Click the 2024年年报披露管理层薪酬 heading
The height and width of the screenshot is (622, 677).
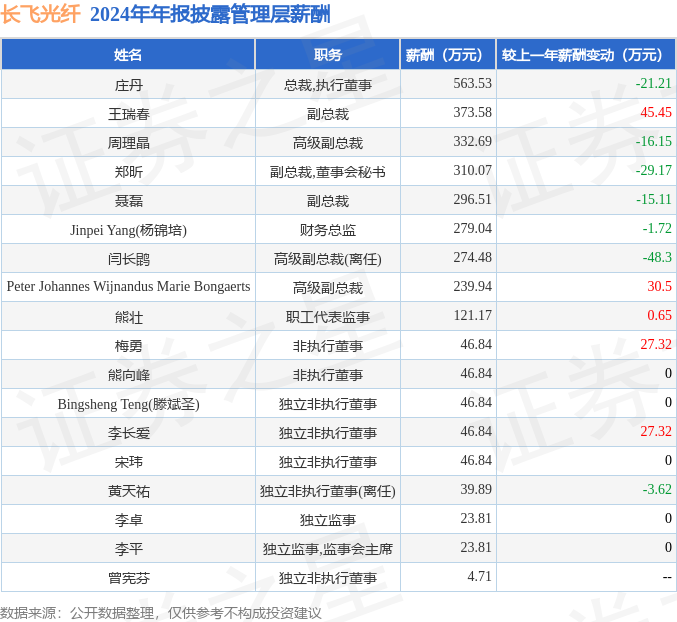[210, 14]
